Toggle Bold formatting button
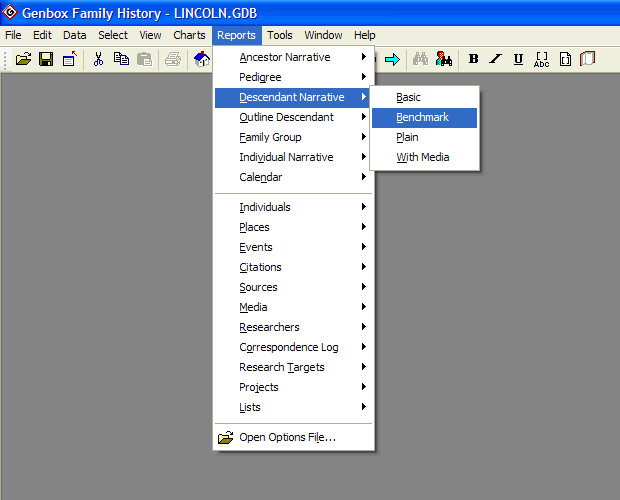 pos(473,59)
